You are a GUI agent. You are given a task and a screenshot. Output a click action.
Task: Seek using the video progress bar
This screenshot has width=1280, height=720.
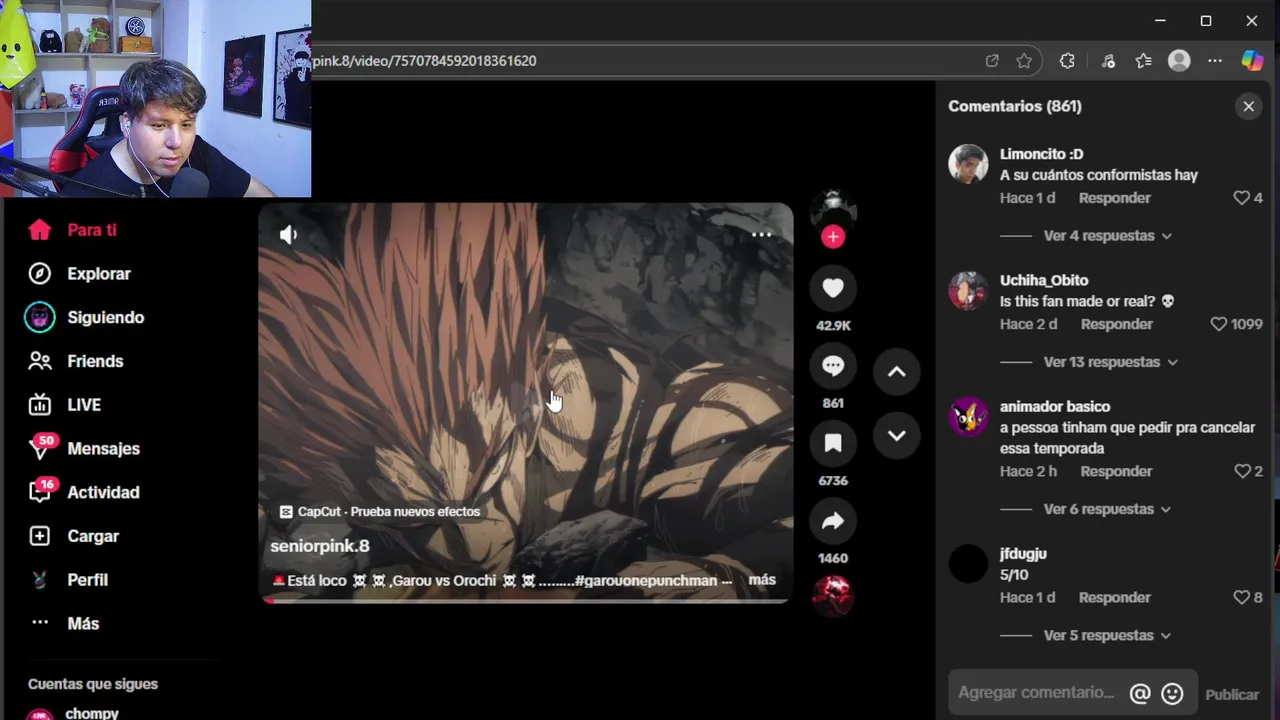coord(526,600)
